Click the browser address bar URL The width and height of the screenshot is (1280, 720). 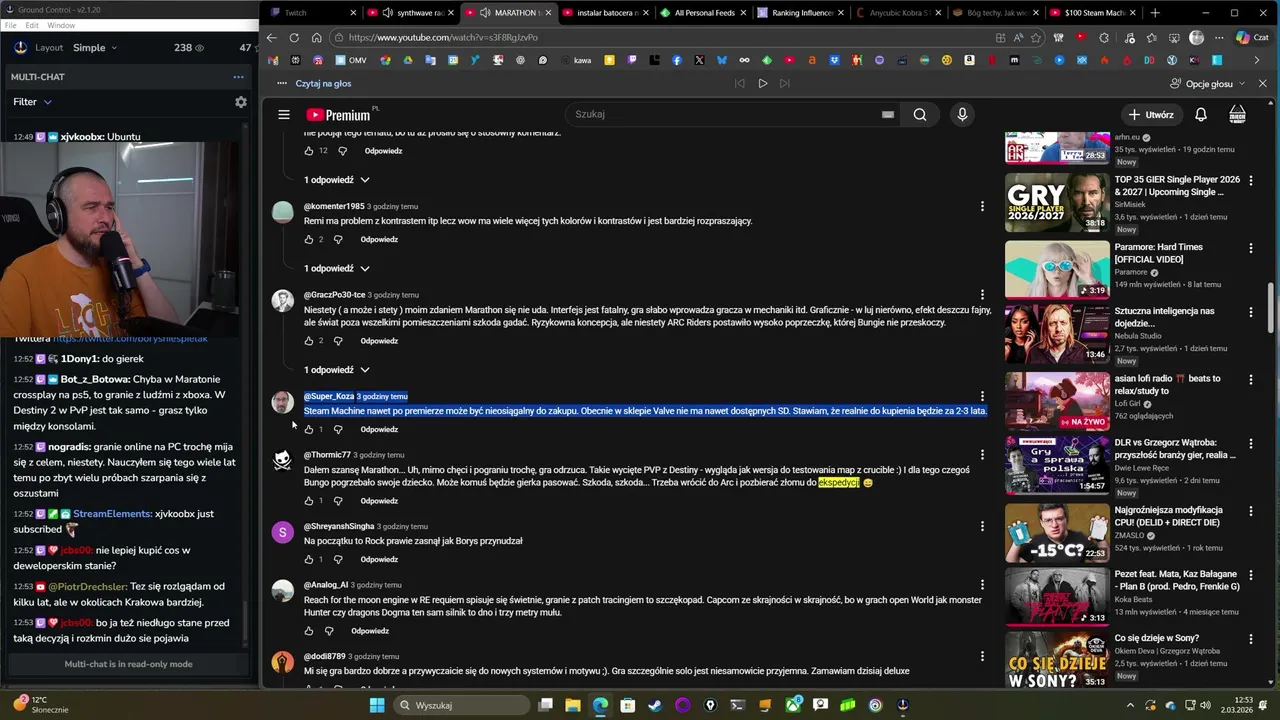(443, 38)
